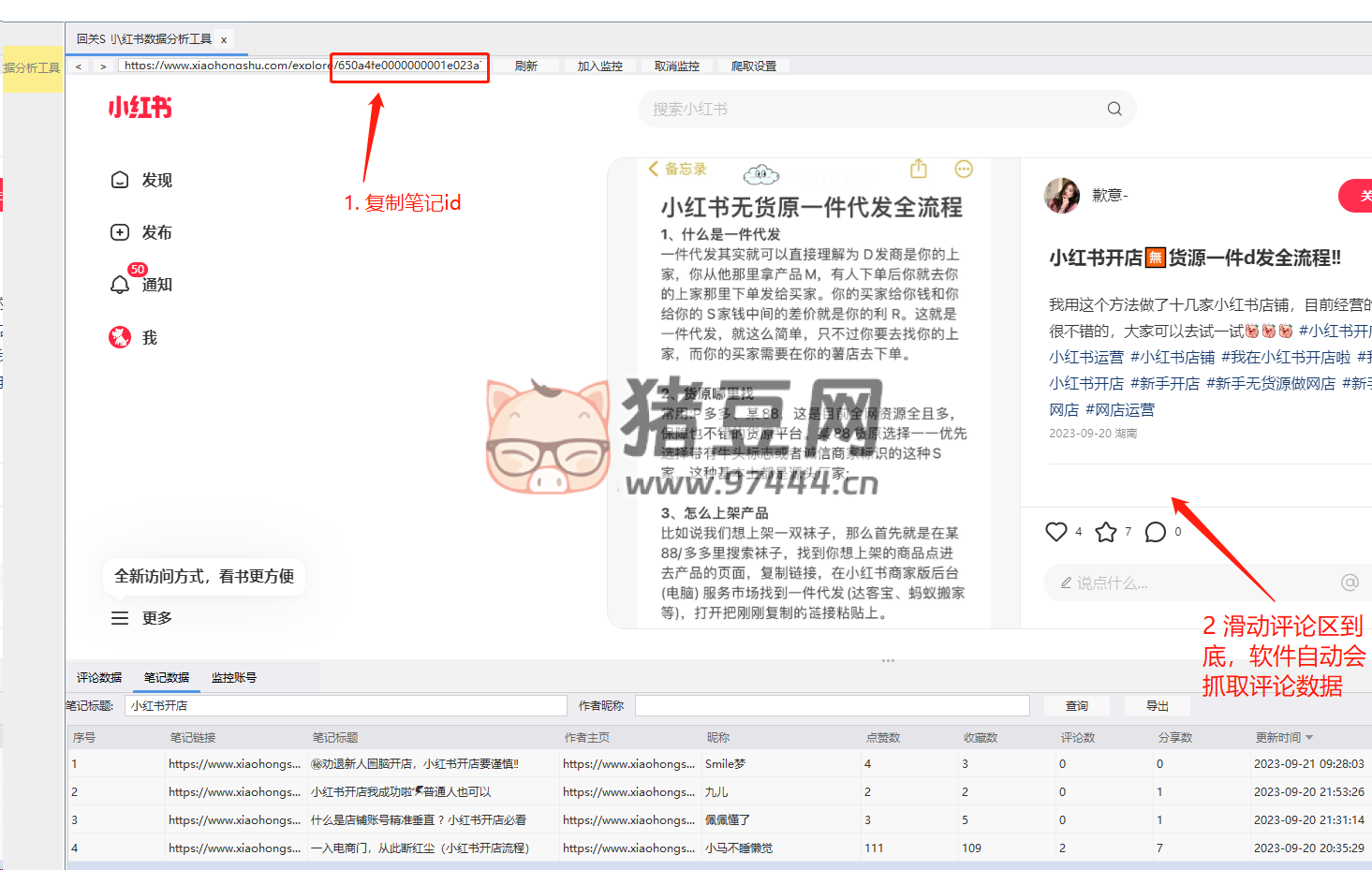The height and width of the screenshot is (870, 1372).
Task: Click the heart like icon
Action: tap(1055, 532)
